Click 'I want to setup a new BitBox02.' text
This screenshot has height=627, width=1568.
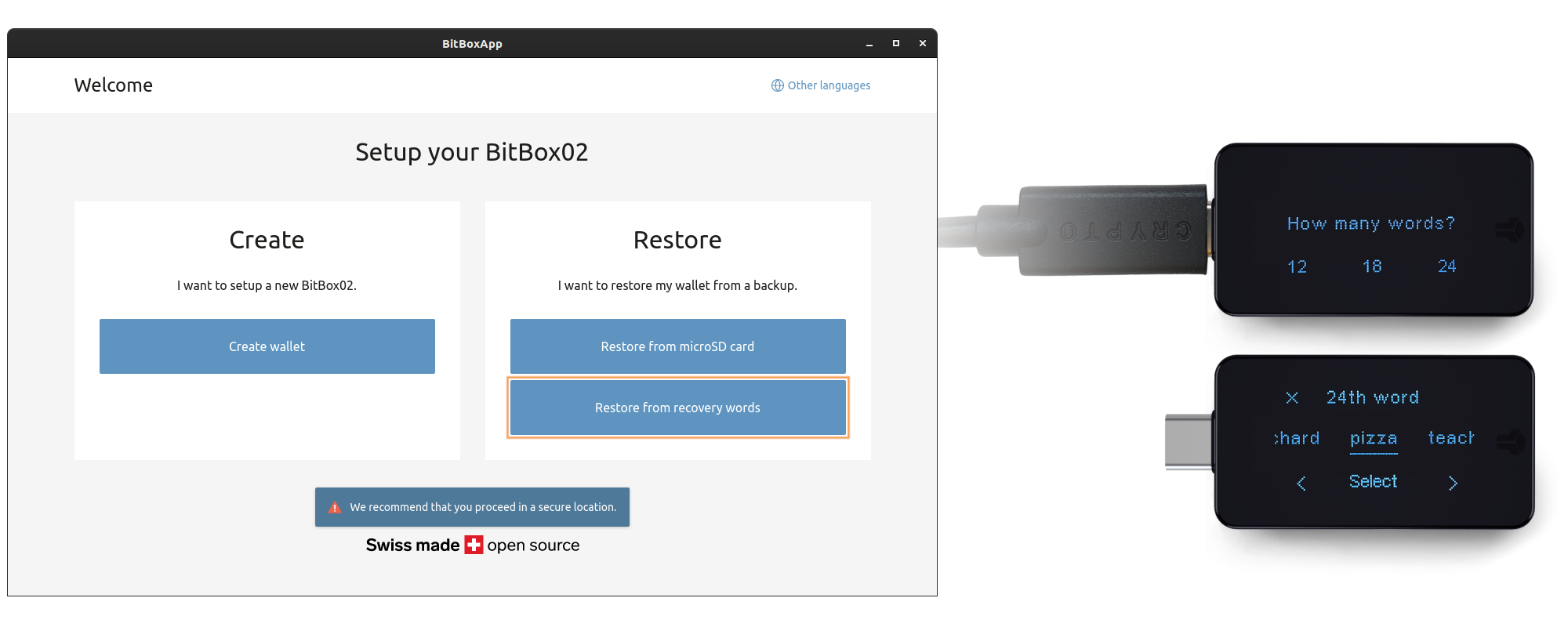point(267,285)
